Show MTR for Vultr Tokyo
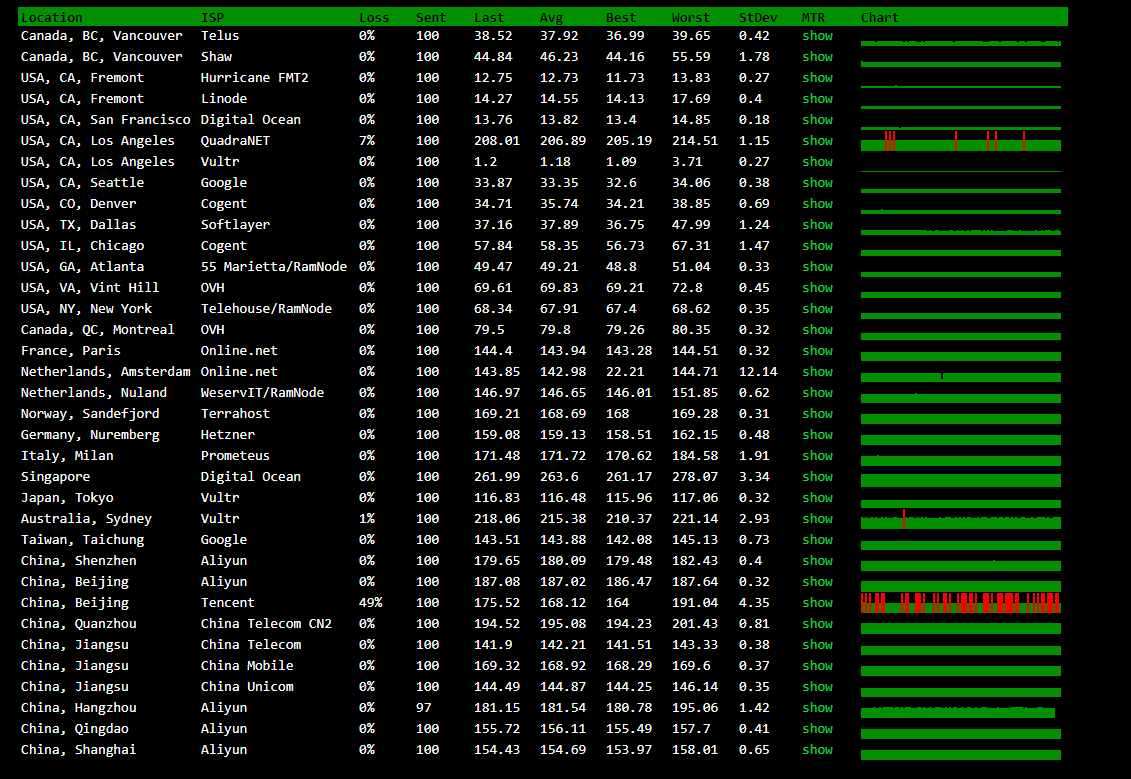The image size is (1131, 779). coord(817,497)
